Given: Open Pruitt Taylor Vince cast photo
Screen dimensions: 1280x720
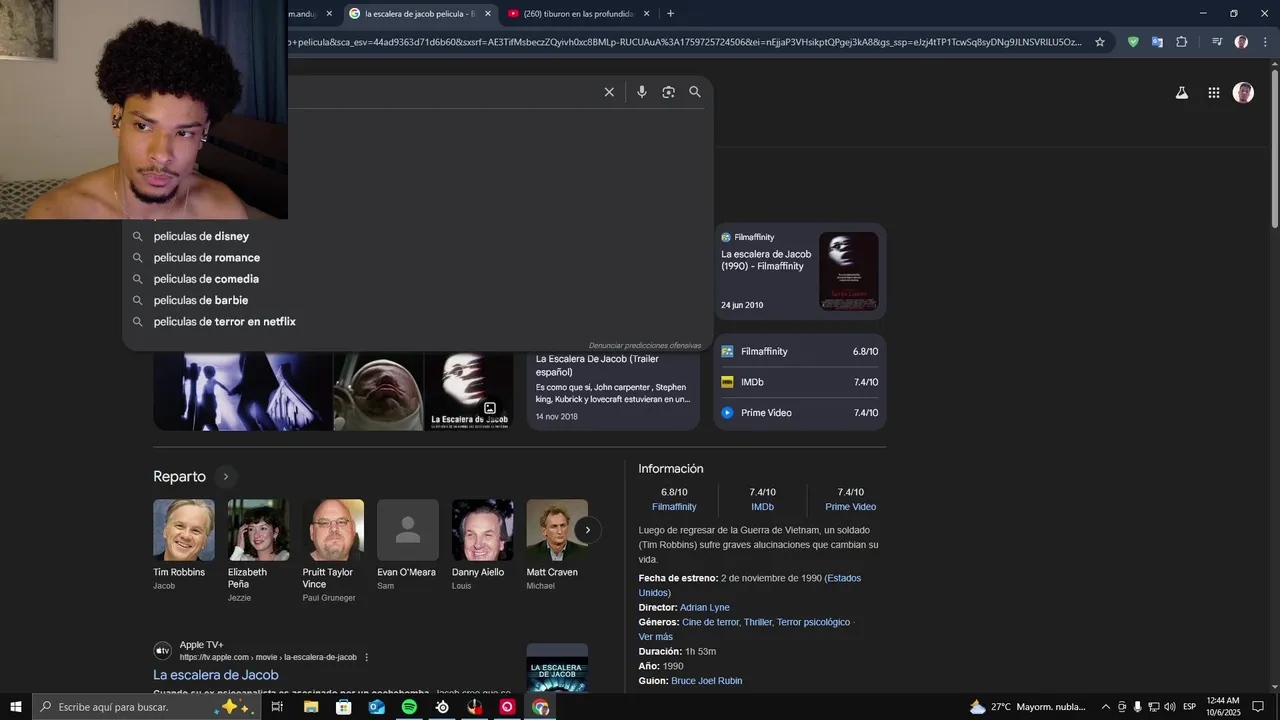Looking at the screenshot, I should 333,530.
